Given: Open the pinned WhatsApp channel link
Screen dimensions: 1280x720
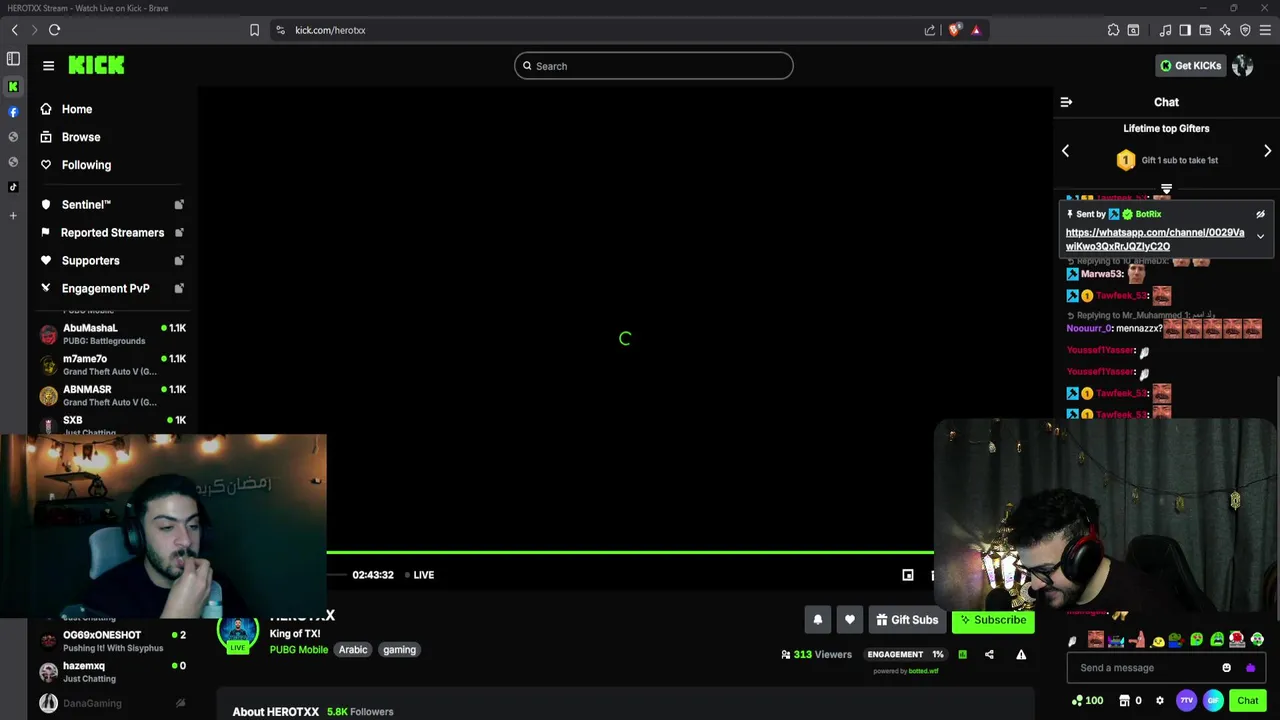Looking at the screenshot, I should coord(1155,239).
